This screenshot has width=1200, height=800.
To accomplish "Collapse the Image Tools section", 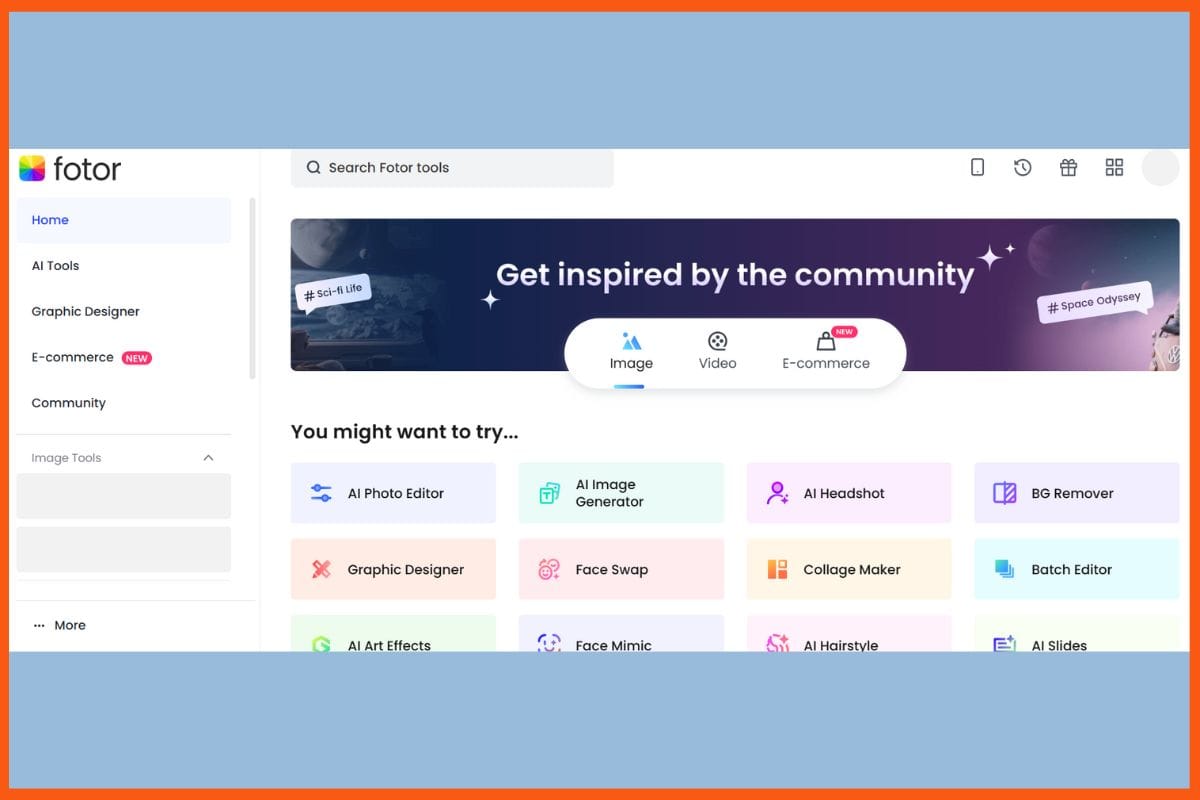I will point(208,458).
